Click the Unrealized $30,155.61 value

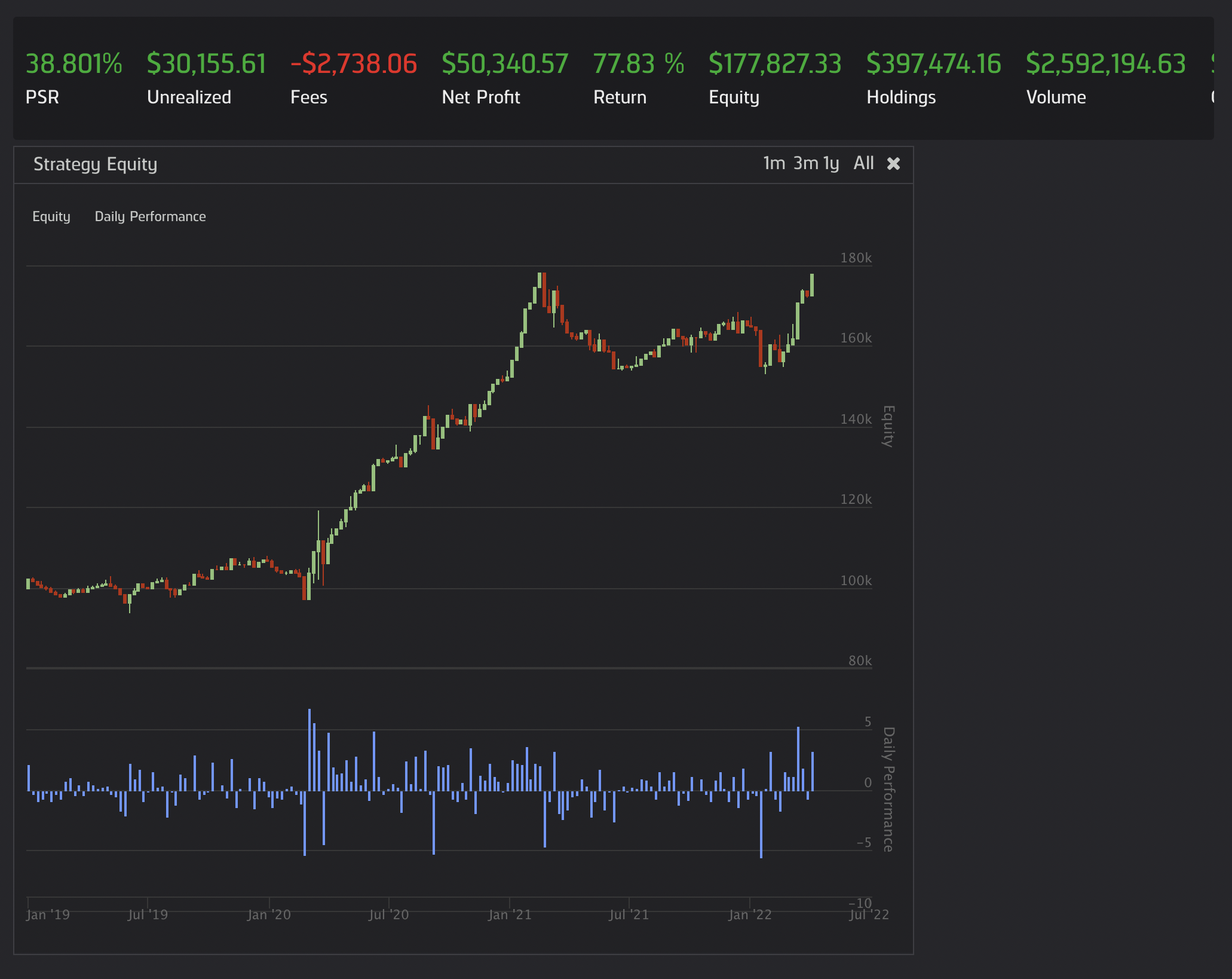pos(206,65)
